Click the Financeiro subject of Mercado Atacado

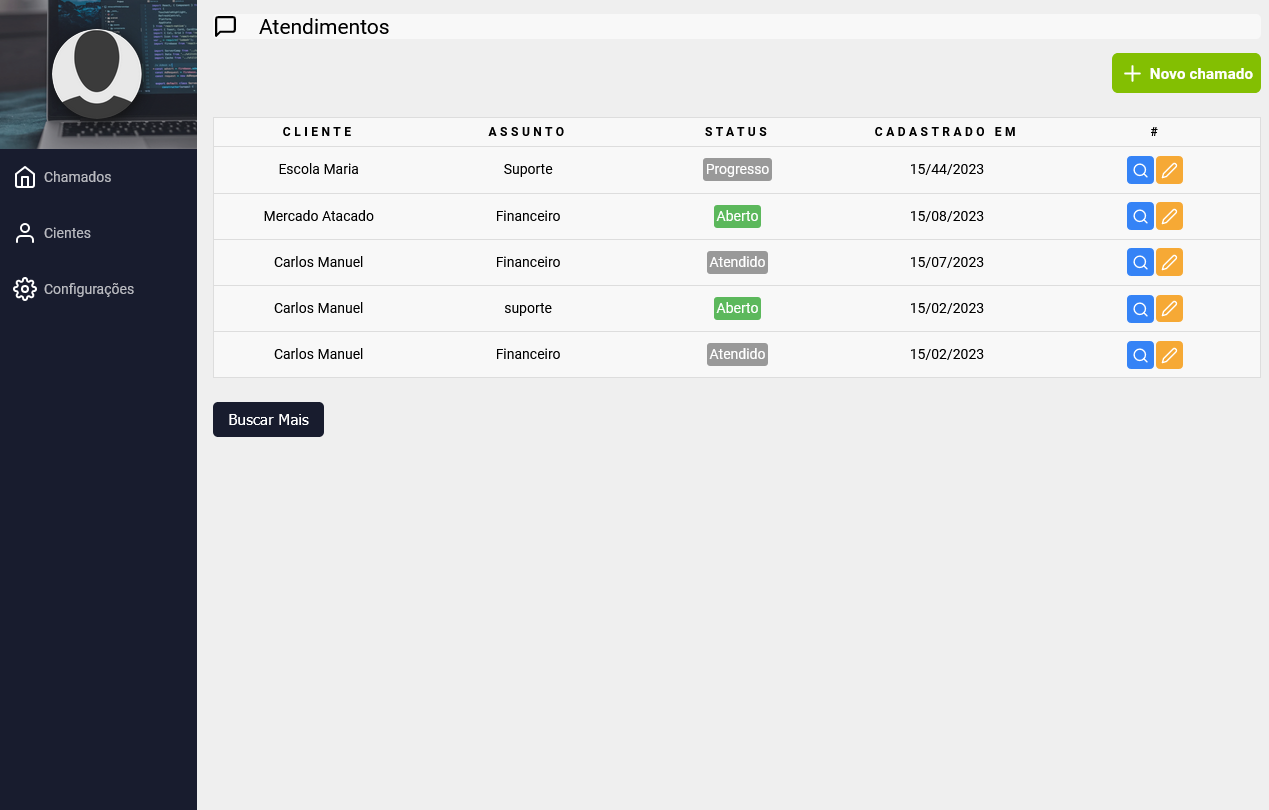[x=528, y=216]
